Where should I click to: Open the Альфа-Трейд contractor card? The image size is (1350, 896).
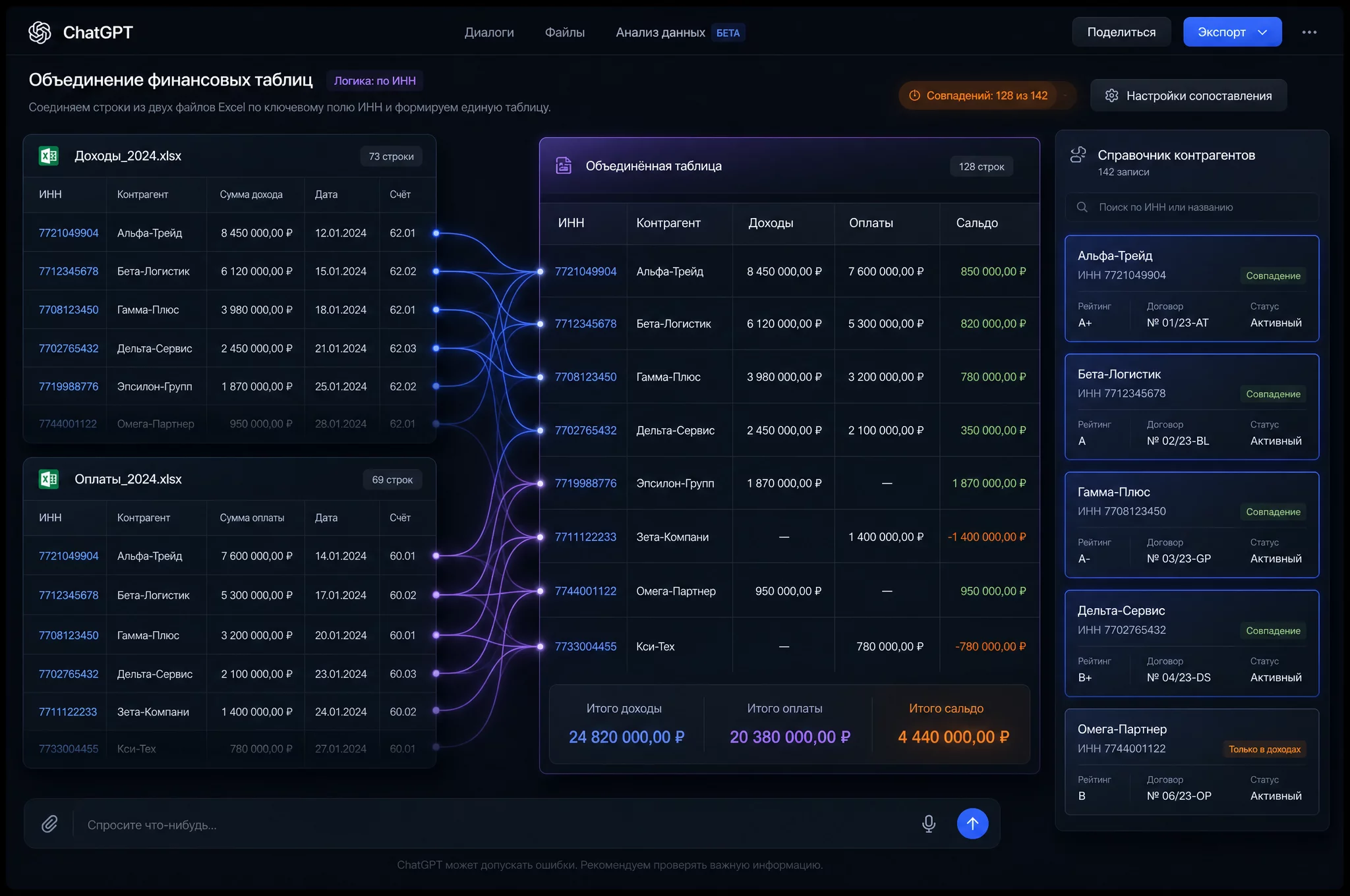(x=1192, y=289)
